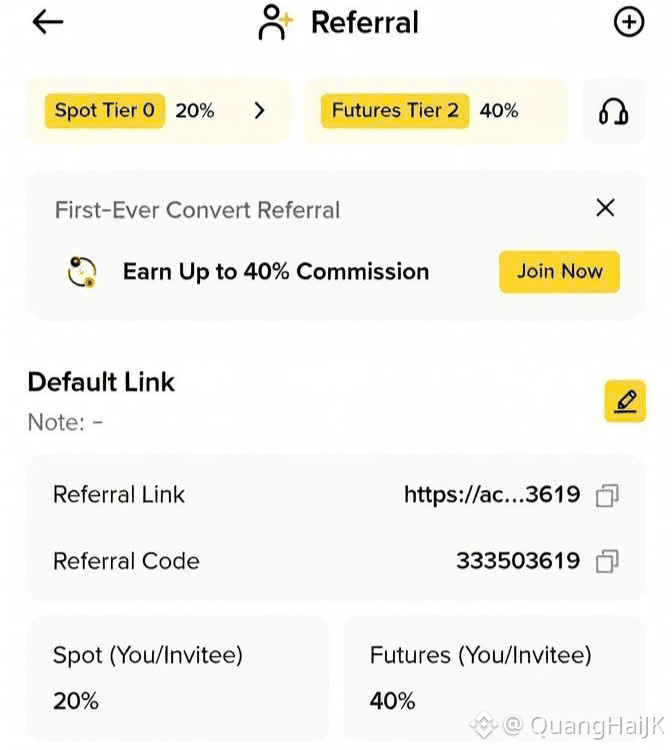
Task: Open the Futures (You/Invitee) card
Action: pyautogui.click(x=494, y=678)
